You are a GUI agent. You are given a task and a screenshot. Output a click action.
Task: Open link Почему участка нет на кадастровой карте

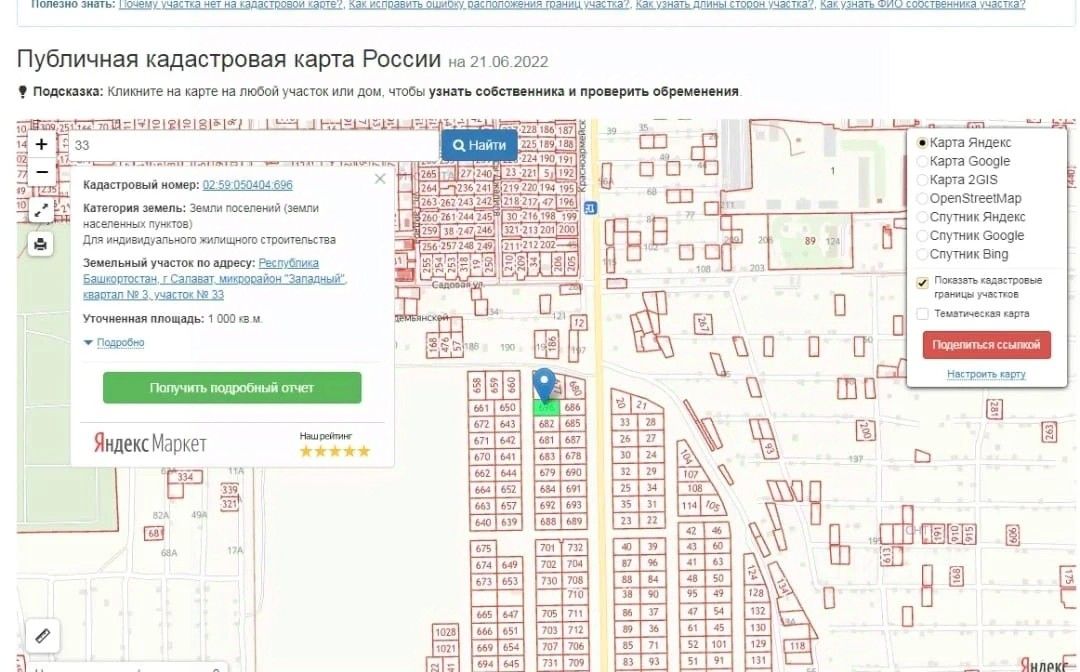tap(231, 5)
